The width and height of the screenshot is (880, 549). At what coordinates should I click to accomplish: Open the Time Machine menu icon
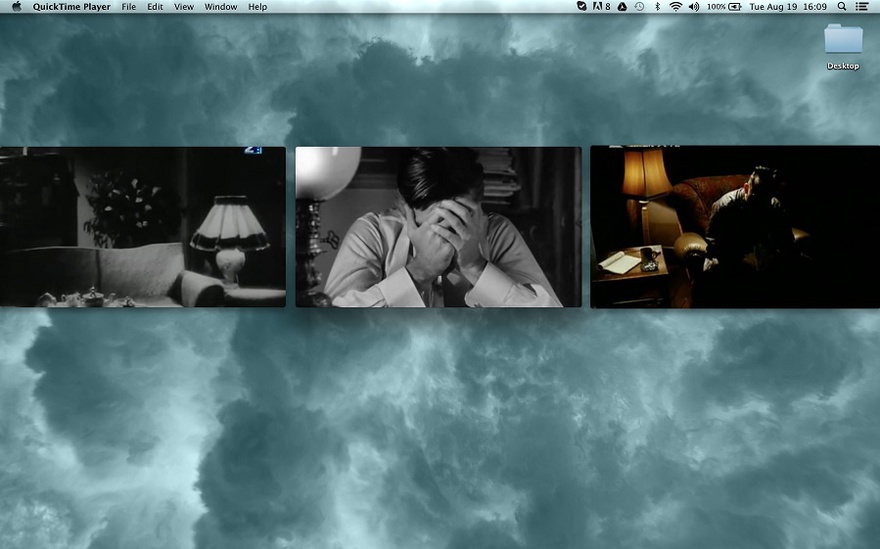pyautogui.click(x=639, y=7)
